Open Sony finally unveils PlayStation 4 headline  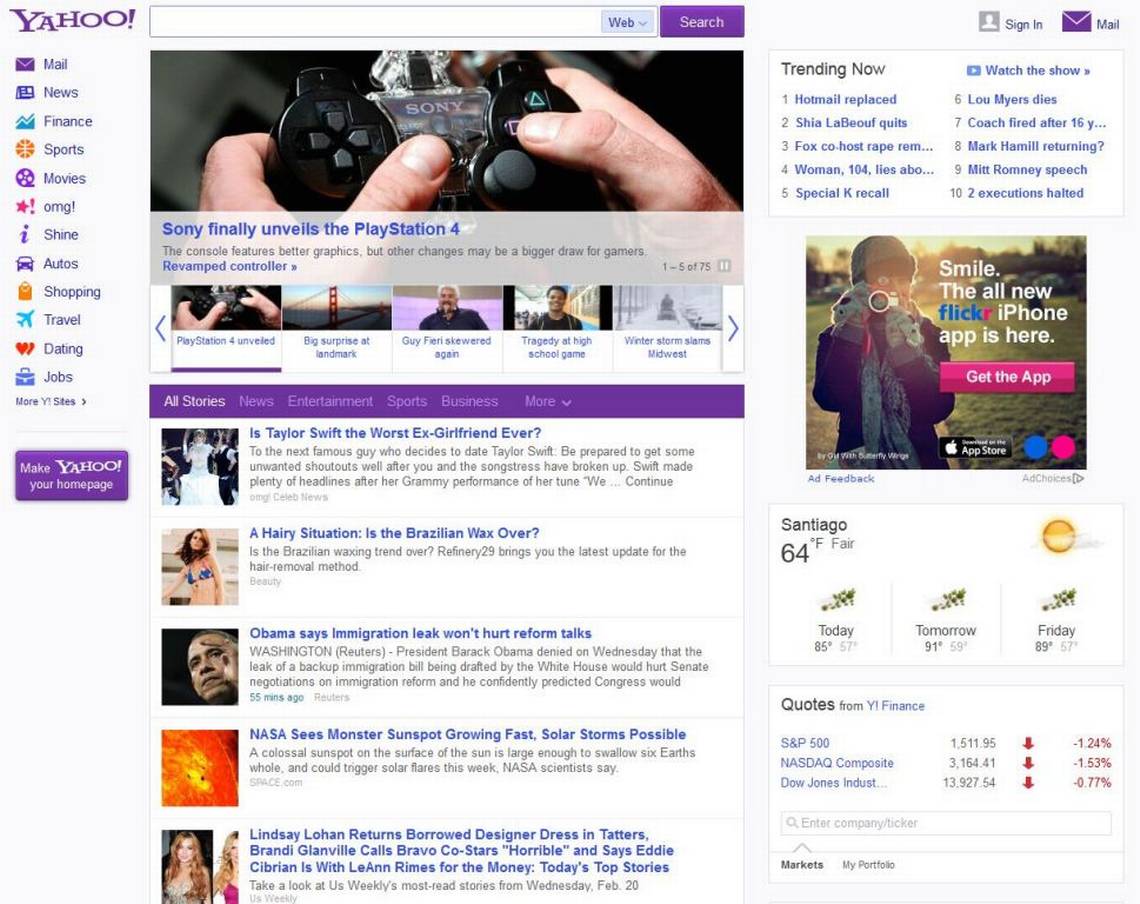(x=310, y=229)
